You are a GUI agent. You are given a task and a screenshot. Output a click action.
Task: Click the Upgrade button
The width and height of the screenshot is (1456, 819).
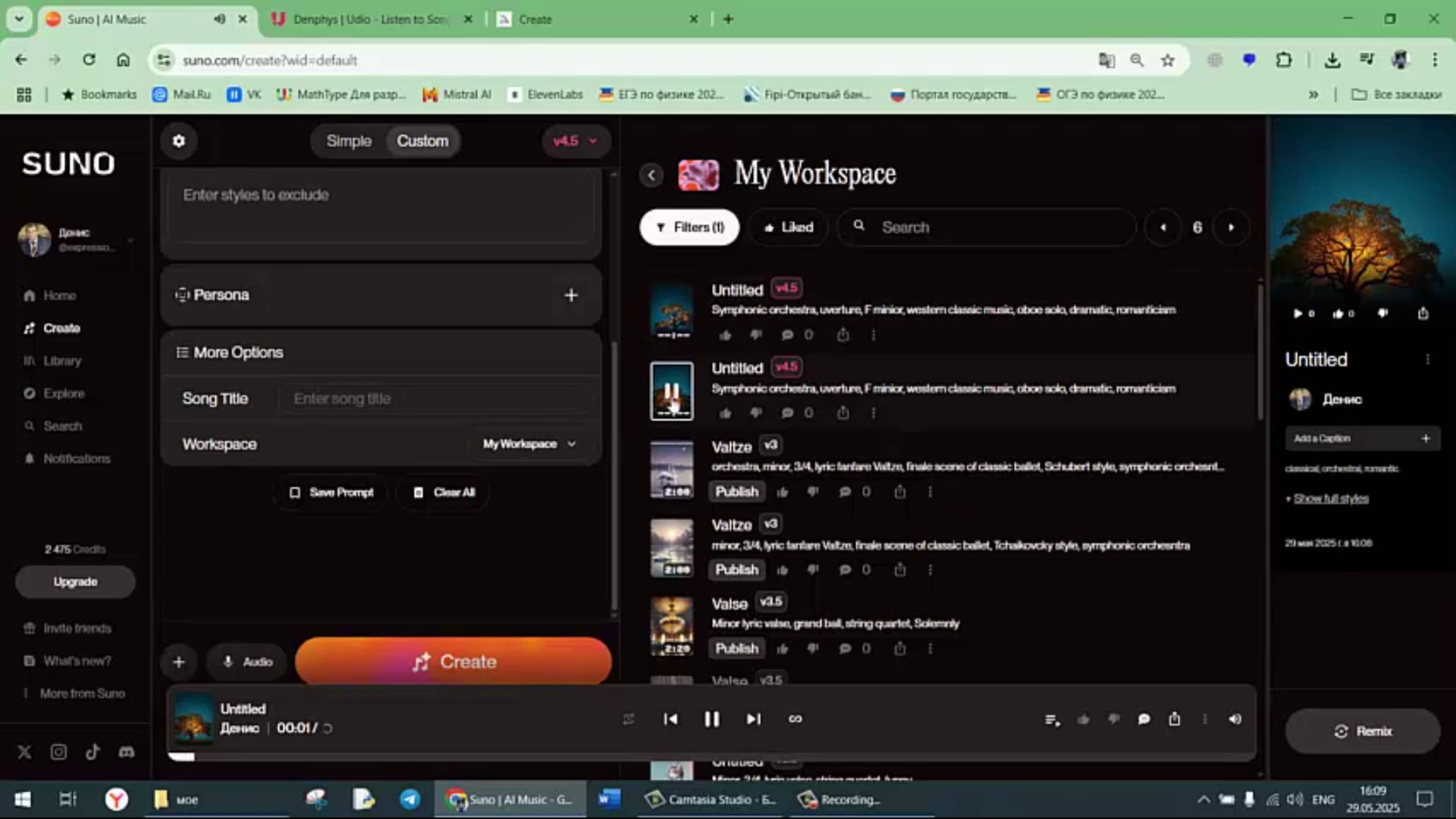(75, 582)
